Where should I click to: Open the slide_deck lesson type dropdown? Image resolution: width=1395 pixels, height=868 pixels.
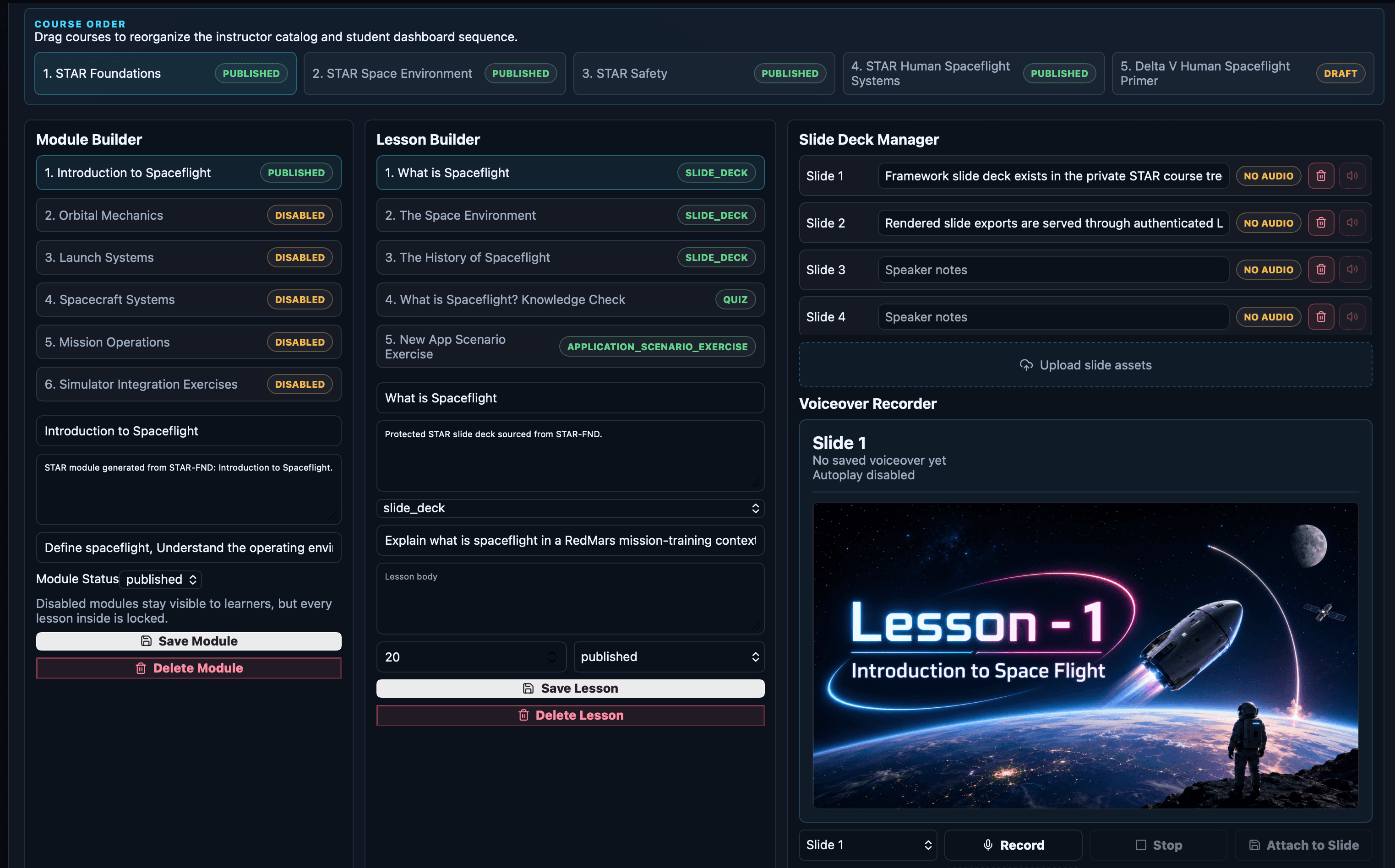point(570,508)
